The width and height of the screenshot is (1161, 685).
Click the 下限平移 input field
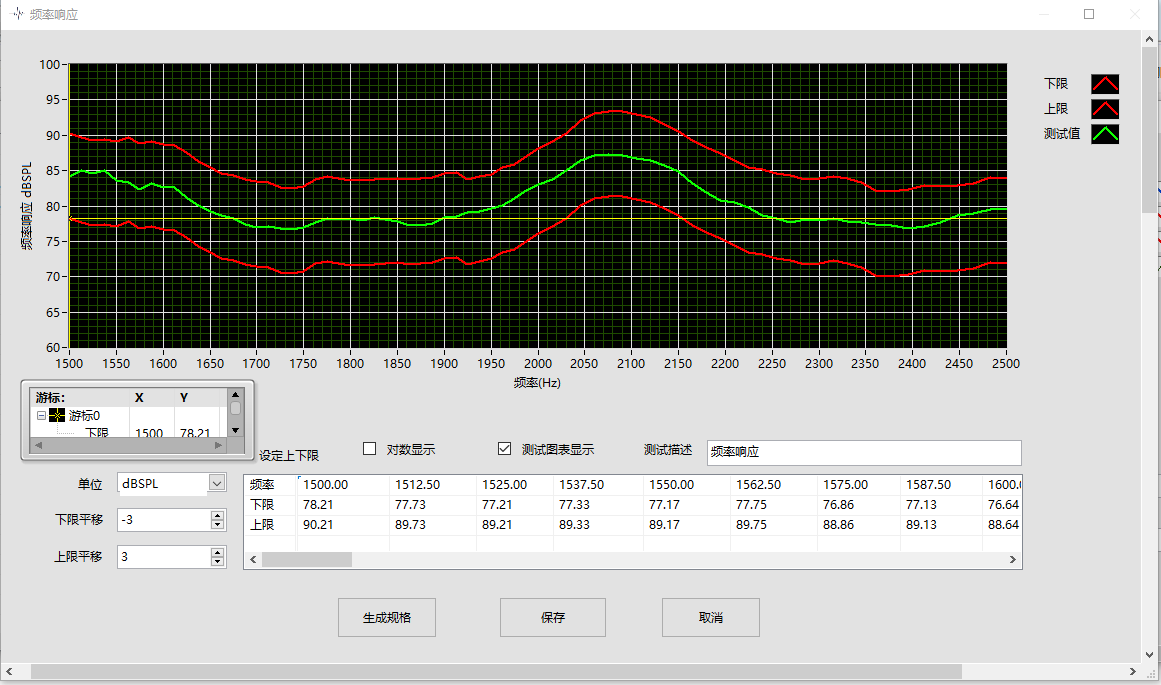[164, 520]
